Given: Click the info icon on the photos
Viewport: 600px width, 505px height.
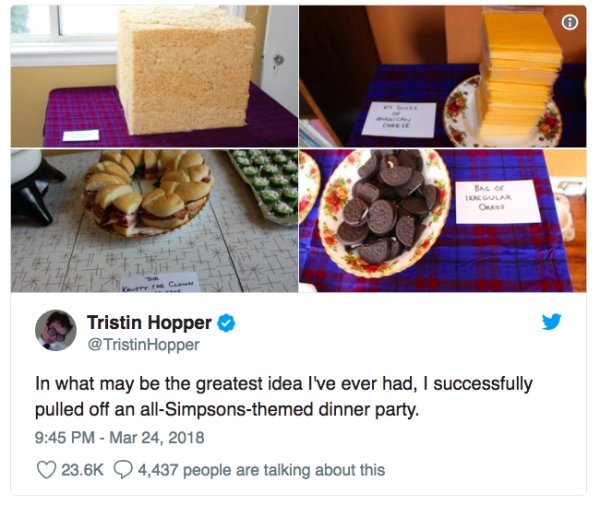Looking at the screenshot, I should [570, 22].
